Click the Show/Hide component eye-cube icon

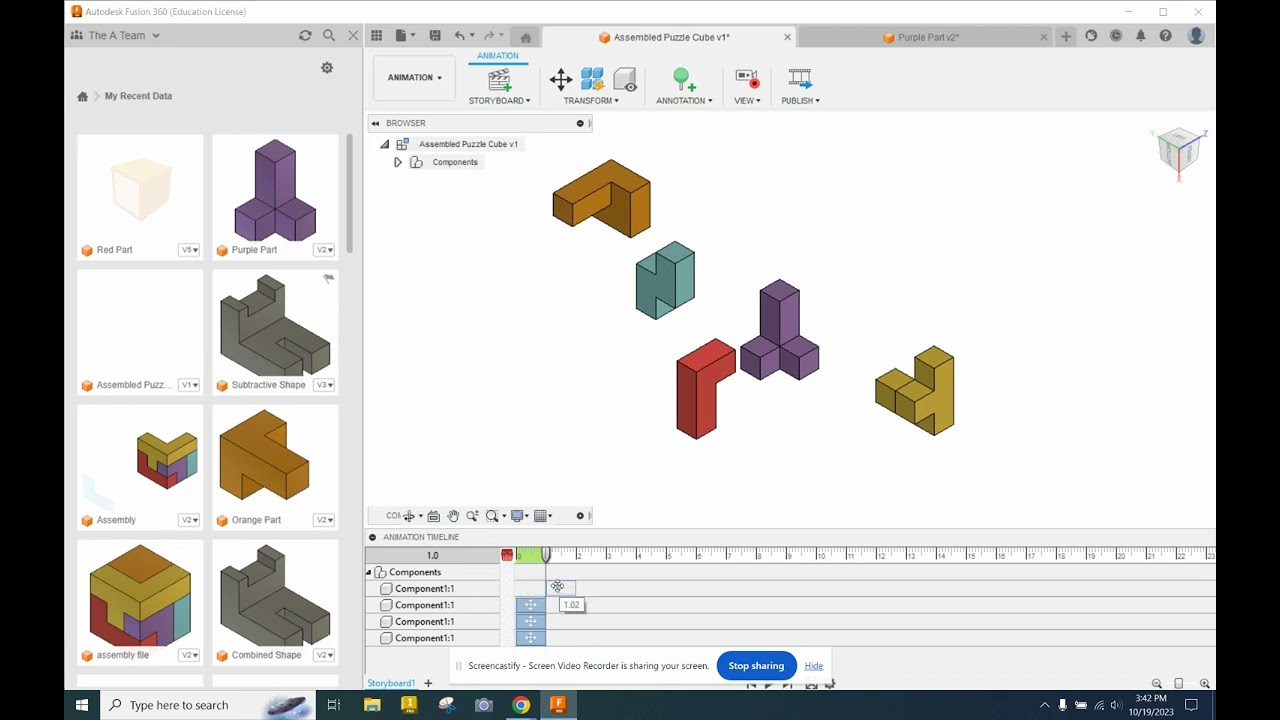click(x=625, y=79)
